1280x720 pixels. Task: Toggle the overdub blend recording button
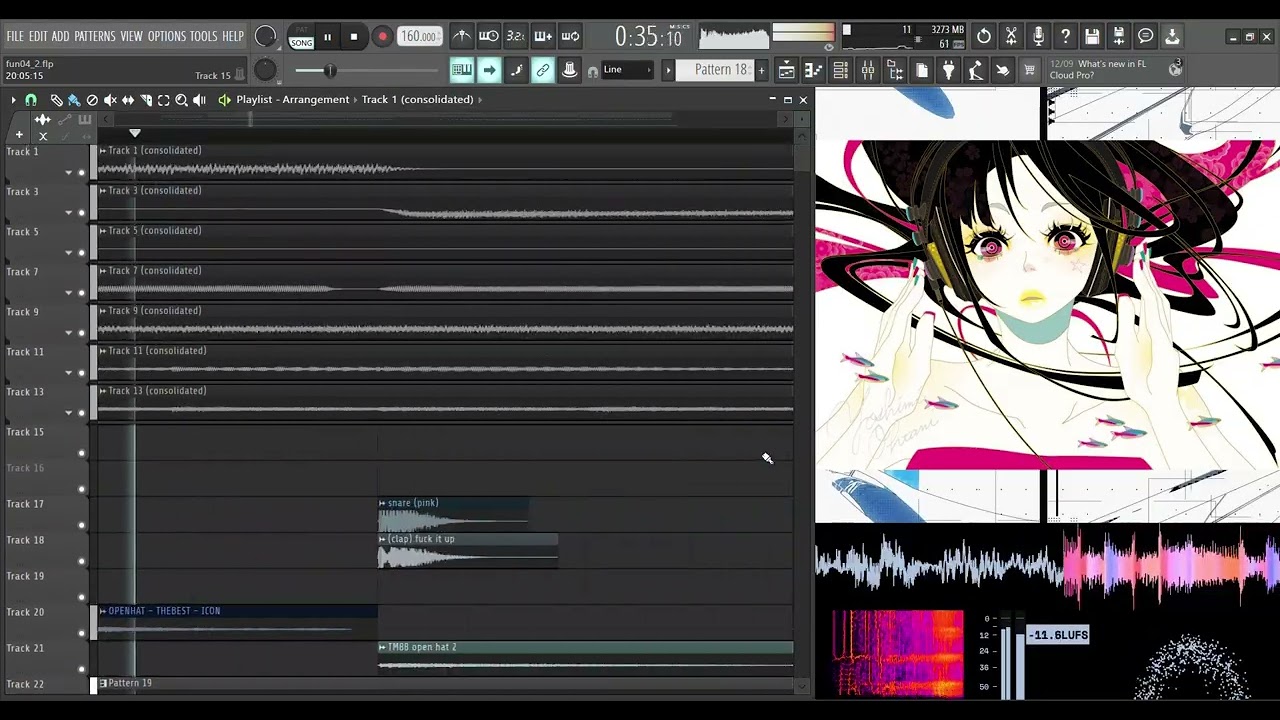click(x=543, y=37)
